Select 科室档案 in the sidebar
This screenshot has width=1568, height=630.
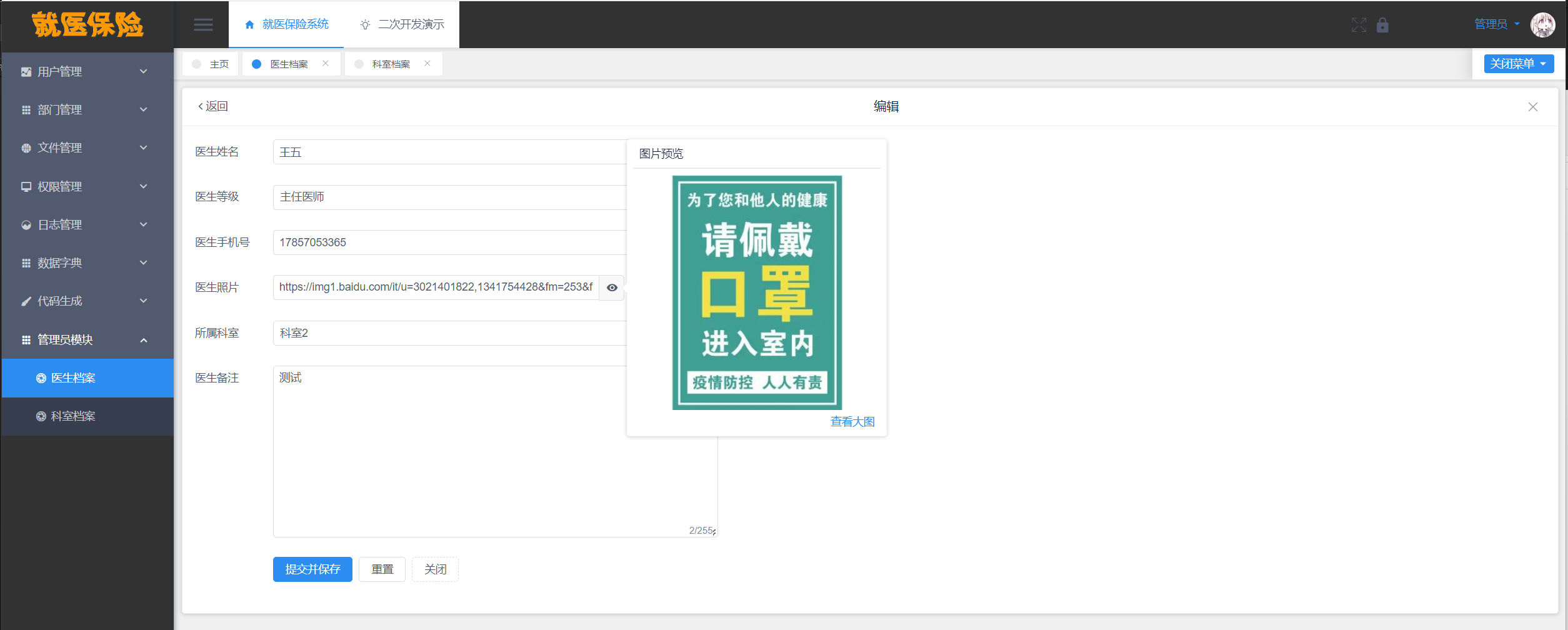(x=87, y=416)
